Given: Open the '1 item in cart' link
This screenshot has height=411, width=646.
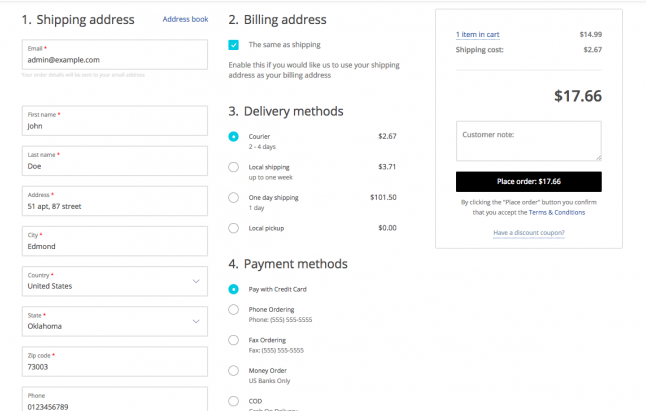Looking at the screenshot, I should (477, 35).
